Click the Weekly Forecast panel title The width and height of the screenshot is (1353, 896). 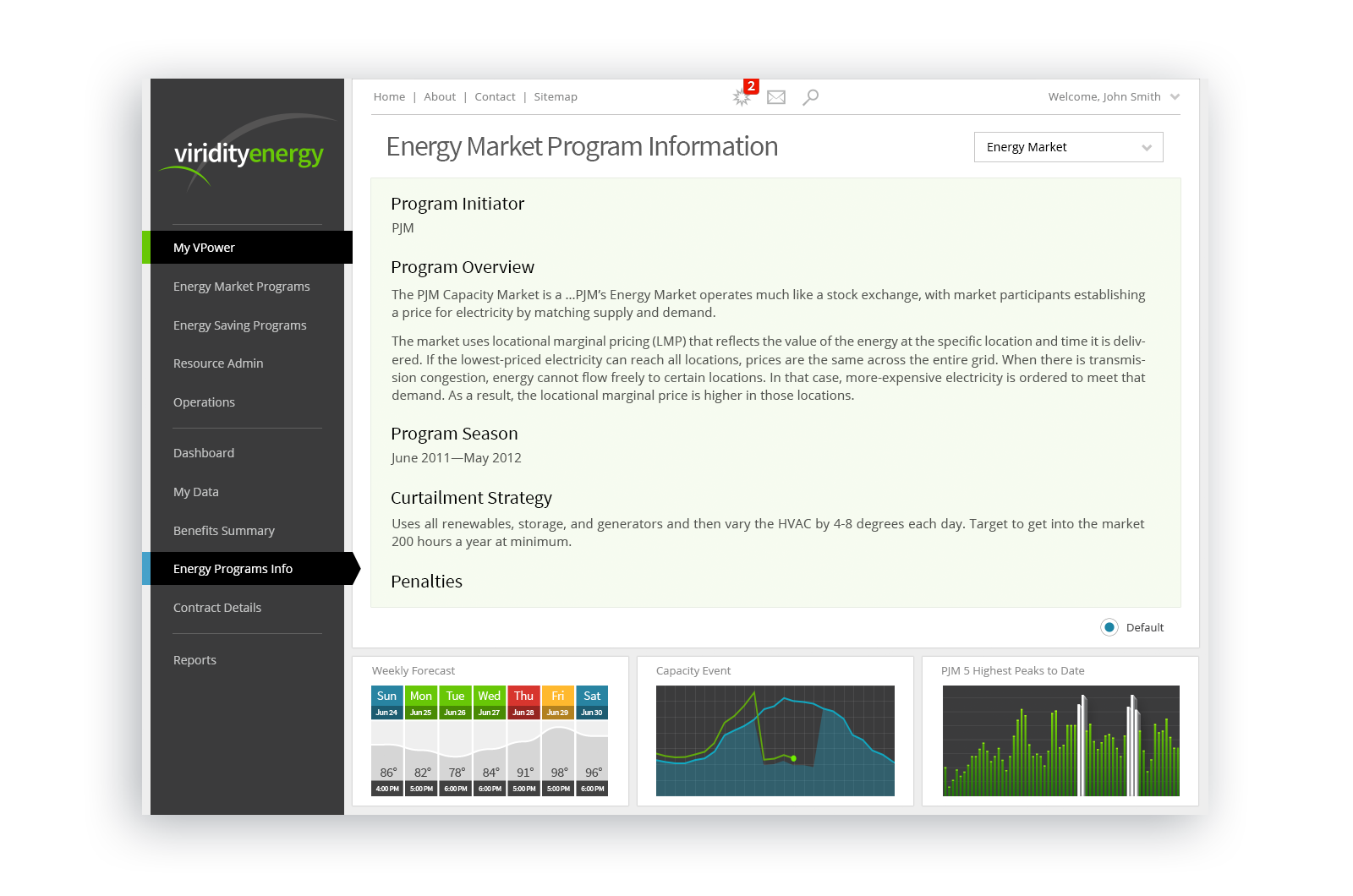(414, 671)
